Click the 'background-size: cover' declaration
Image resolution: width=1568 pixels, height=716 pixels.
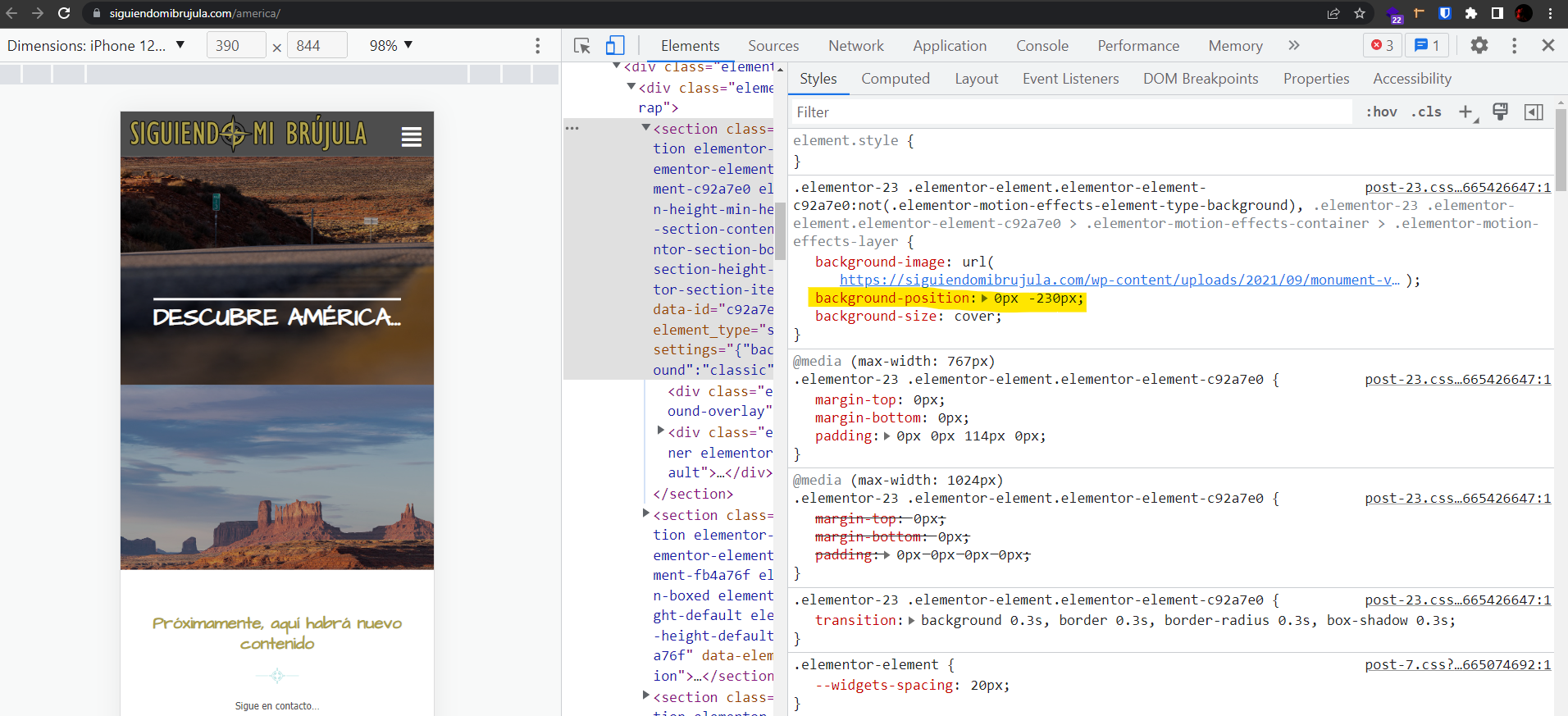[909, 317]
